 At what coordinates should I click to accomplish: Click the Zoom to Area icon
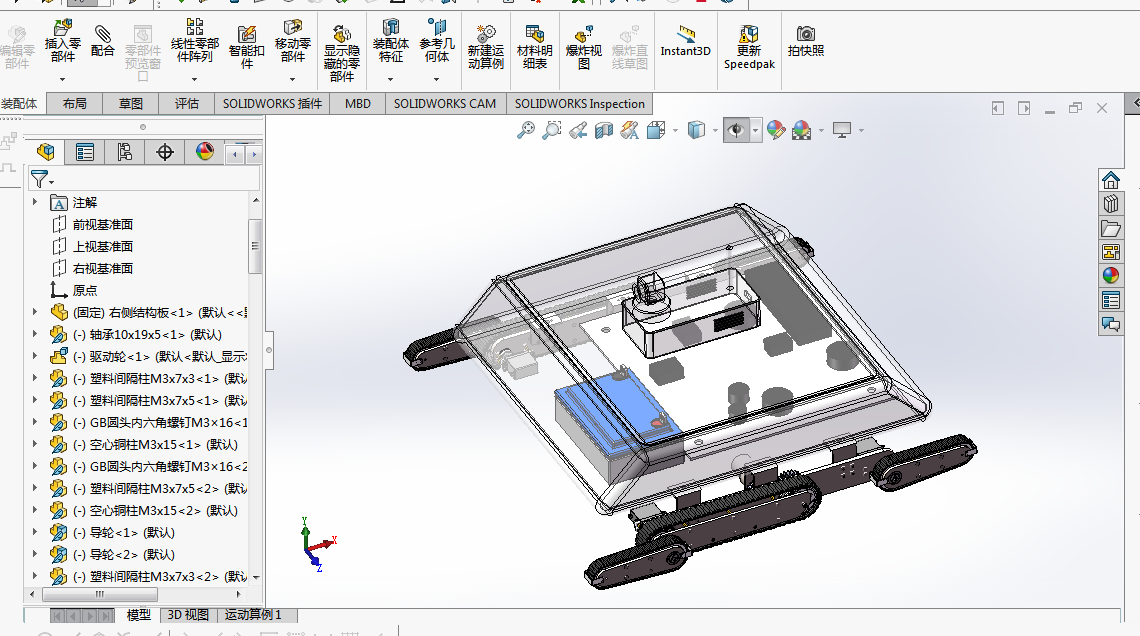pyautogui.click(x=552, y=130)
